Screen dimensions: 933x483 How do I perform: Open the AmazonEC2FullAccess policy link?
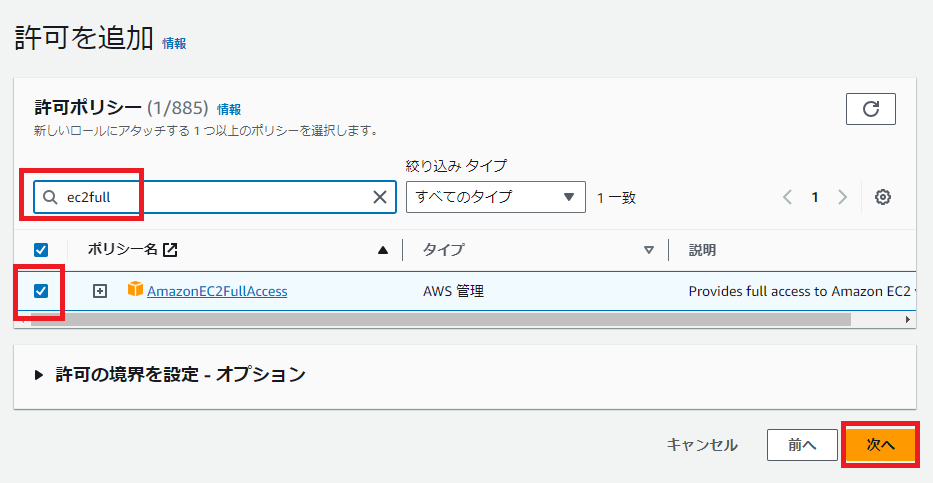[217, 291]
